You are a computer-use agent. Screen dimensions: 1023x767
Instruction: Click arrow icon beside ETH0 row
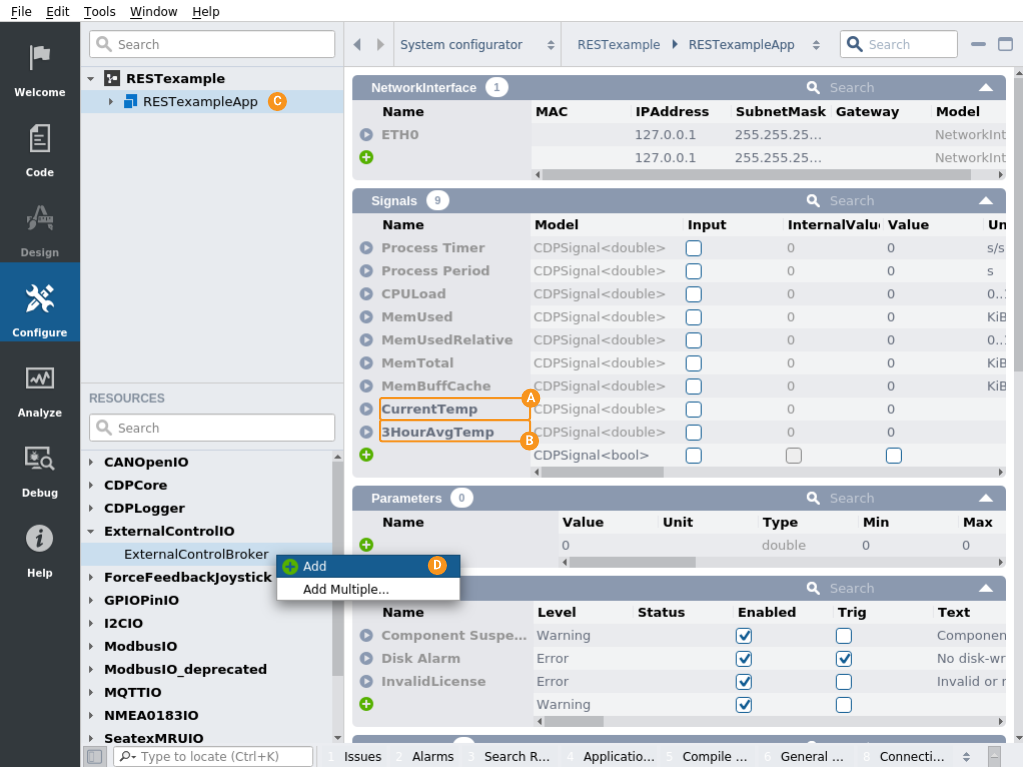click(366, 135)
